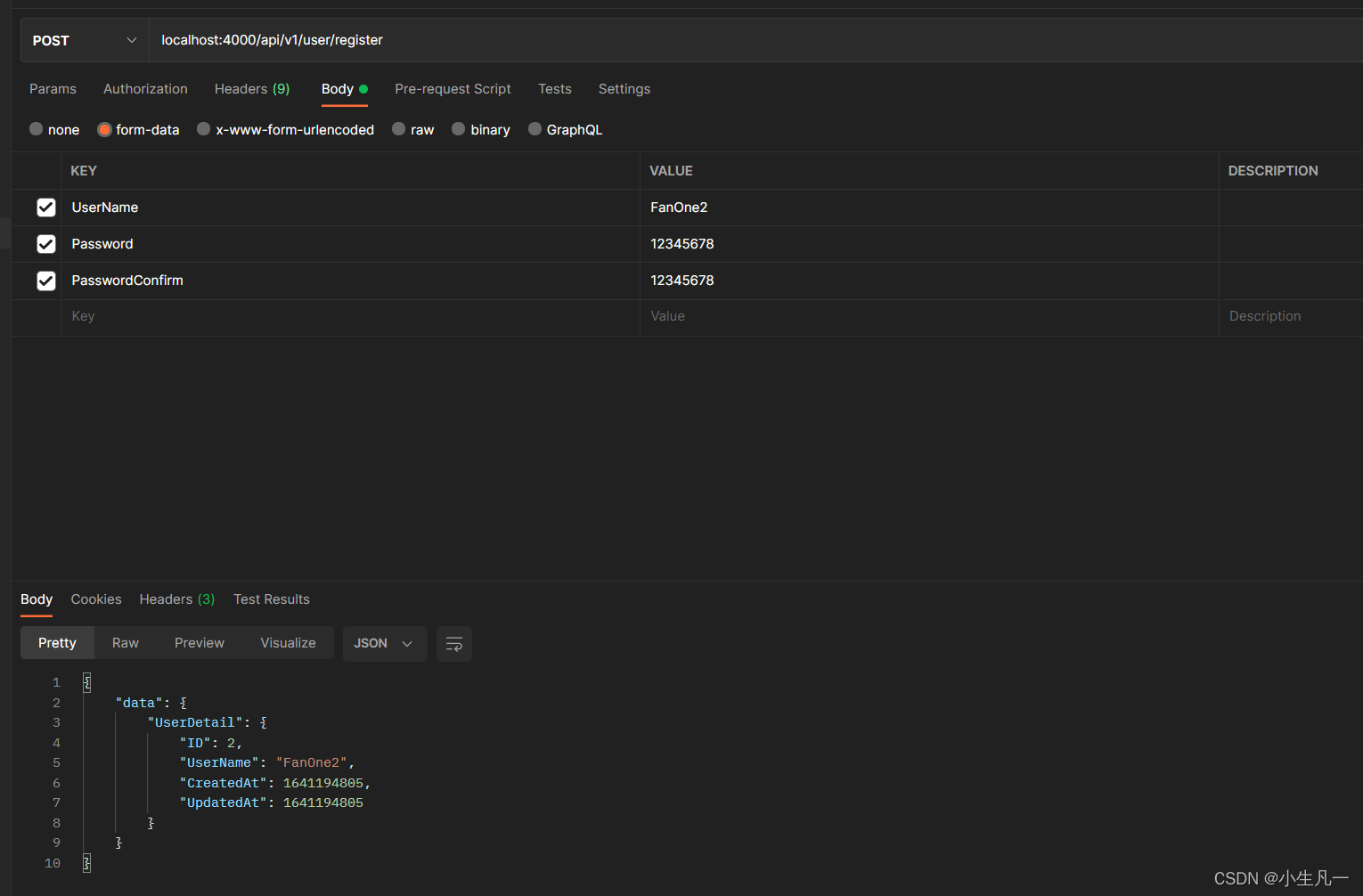The height and width of the screenshot is (896, 1363).
Task: Switch to Pretty response view
Action: click(57, 643)
